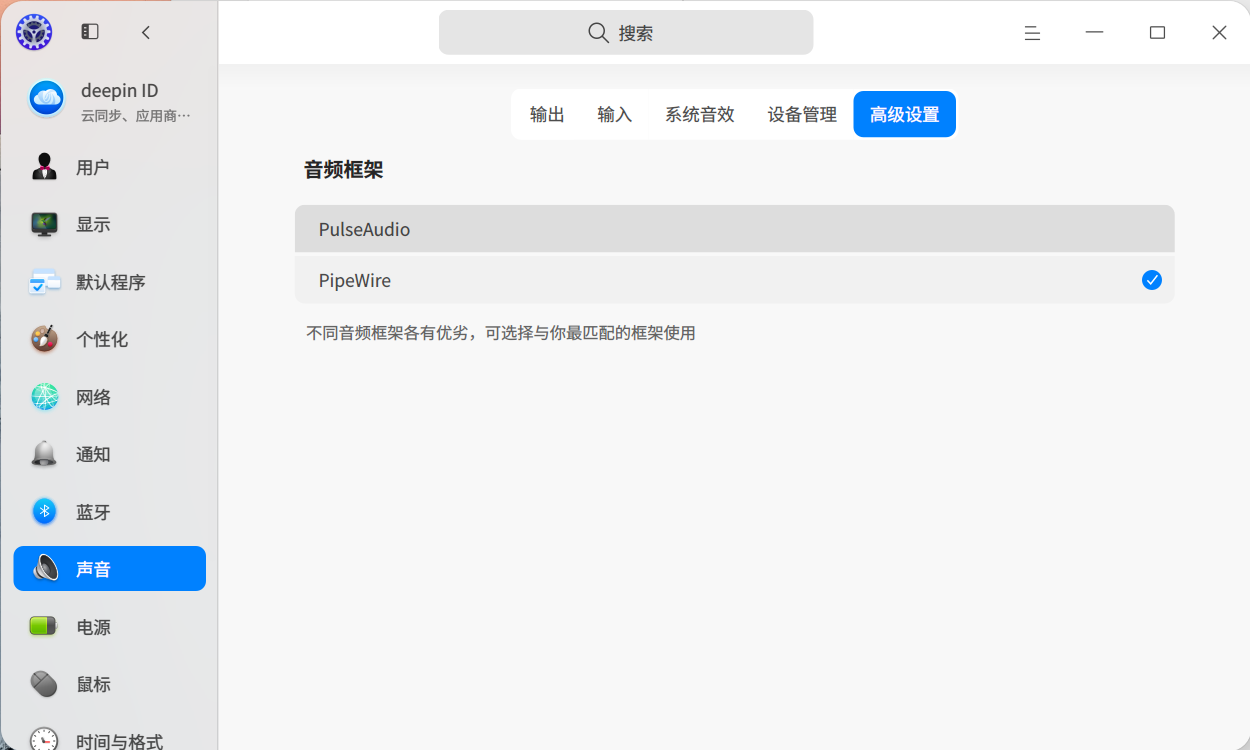Open the 显示 display monitor icon
1250x750 pixels.
44,224
